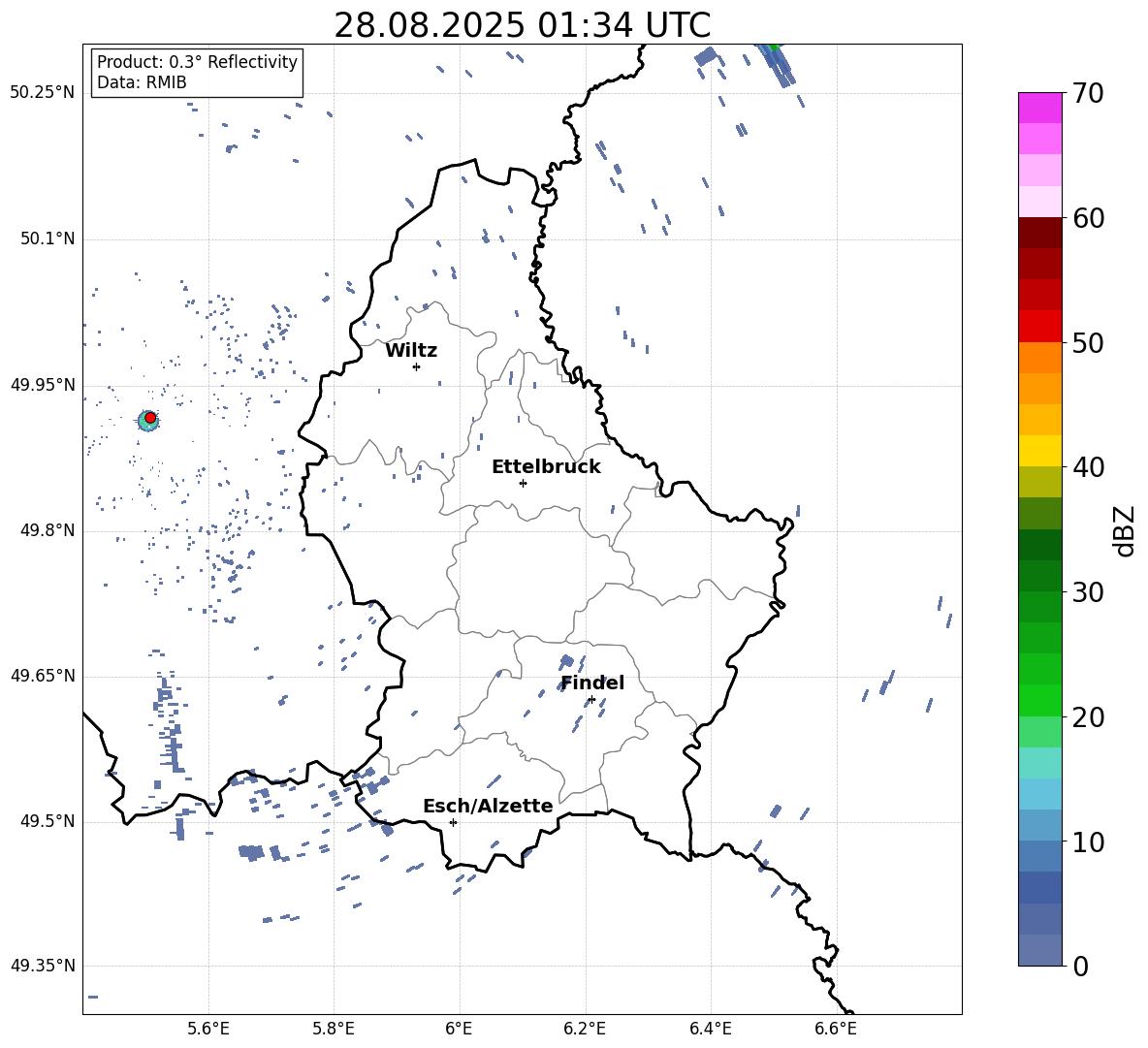Click the Ettelbruck city label
Viewport: 1148px width, 1048px height.
(x=546, y=467)
